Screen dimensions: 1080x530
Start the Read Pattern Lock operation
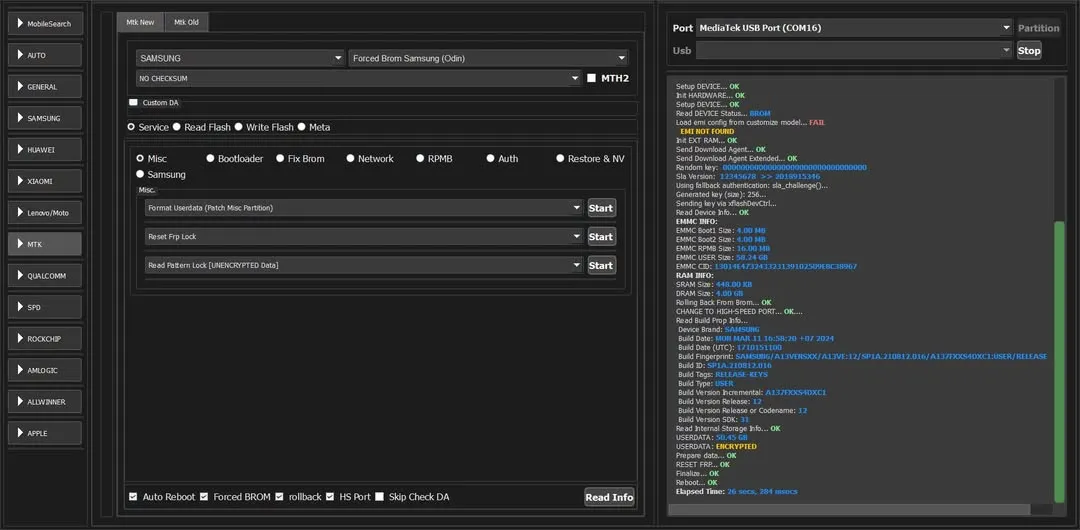[601, 265]
